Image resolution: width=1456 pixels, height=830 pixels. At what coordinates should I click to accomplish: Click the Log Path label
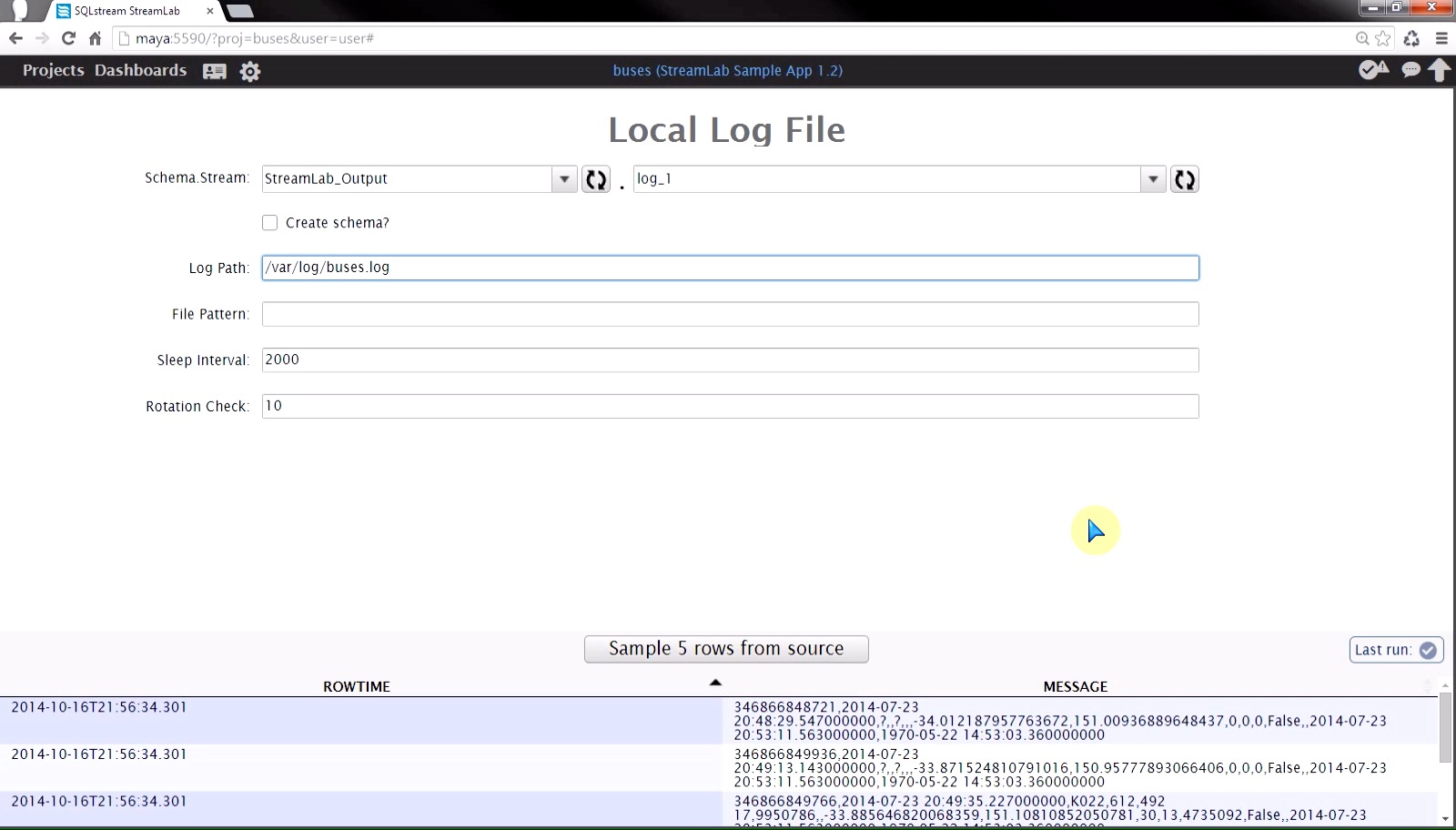pyautogui.click(x=218, y=268)
